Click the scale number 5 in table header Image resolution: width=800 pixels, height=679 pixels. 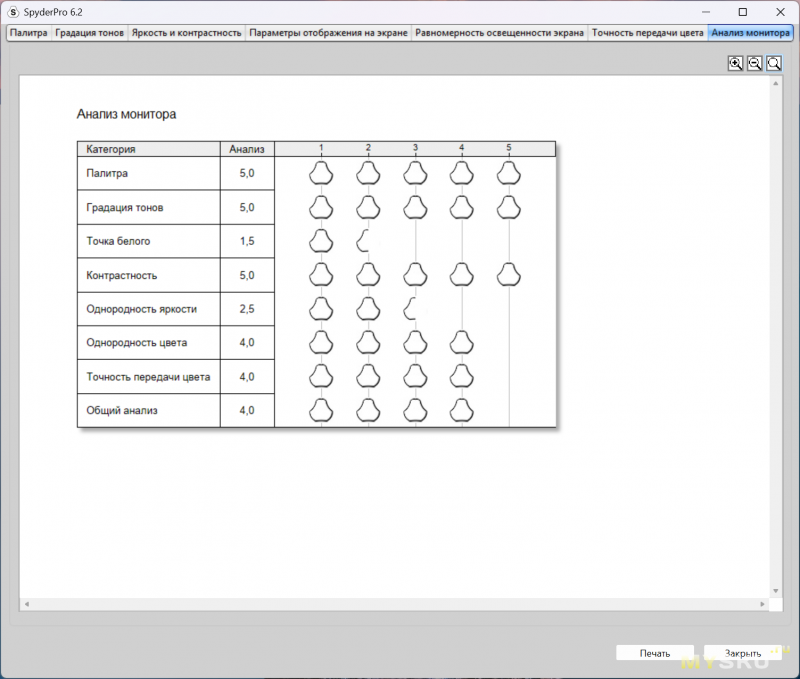509,147
